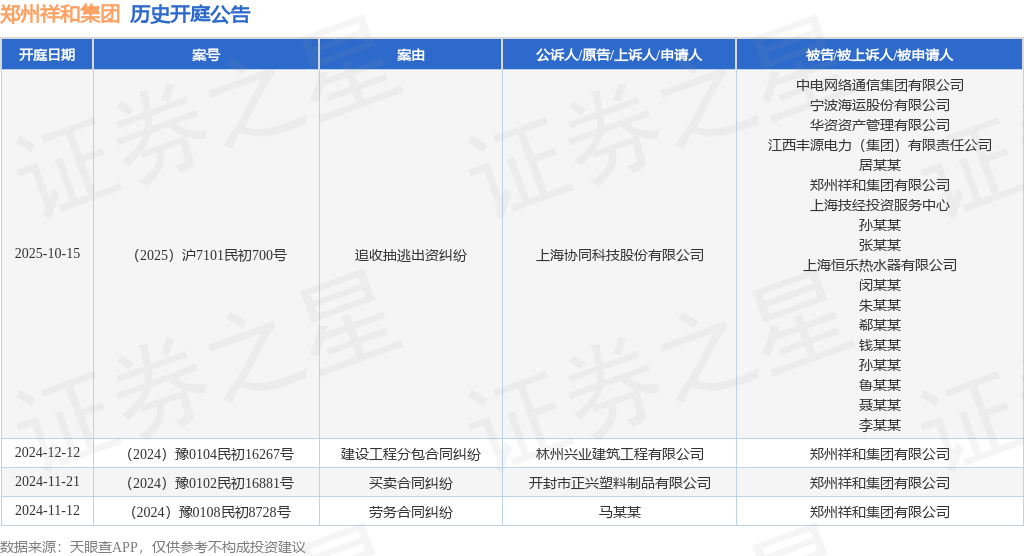
Task: Click the date 2024-11-12
Action: [x=47, y=510]
